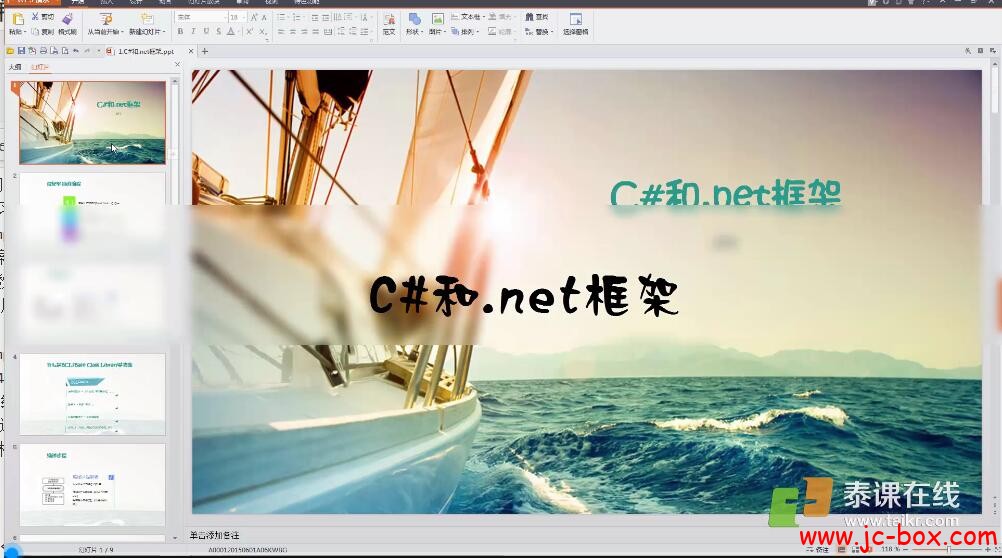Insert a shape using the 形状 icon
1002x558 pixels.
pos(413,19)
